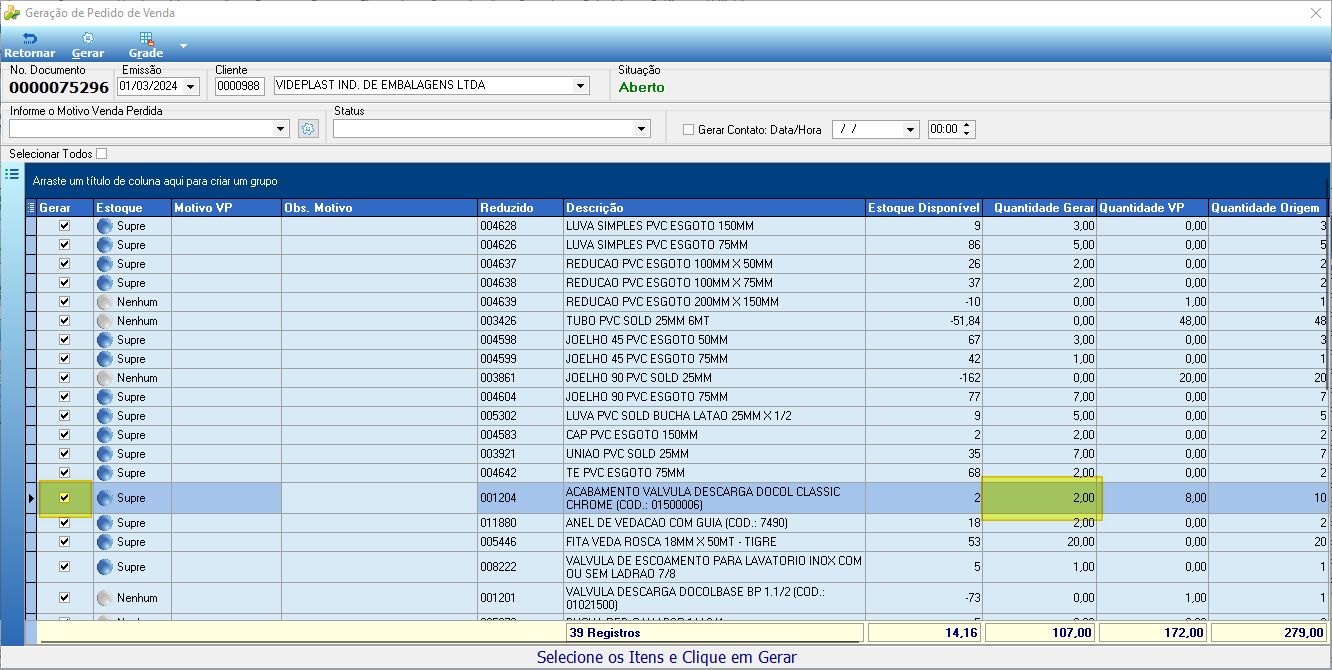This screenshot has width=1332, height=670.
Task: Click the grid selector icon in the header corner
Action: [x=31, y=208]
